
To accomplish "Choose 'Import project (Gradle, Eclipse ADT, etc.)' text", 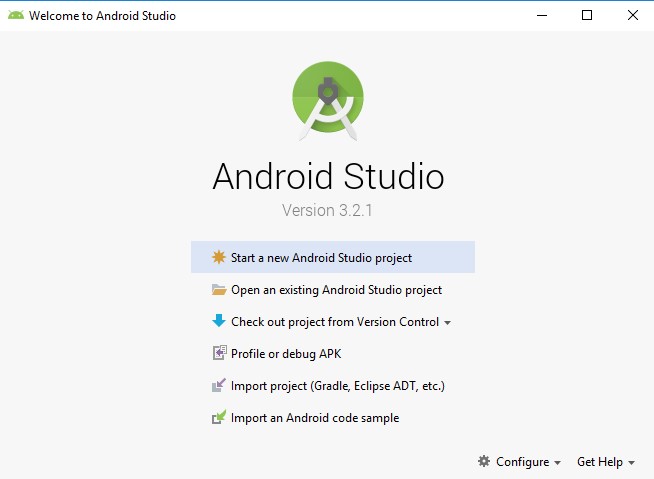I will tap(337, 386).
